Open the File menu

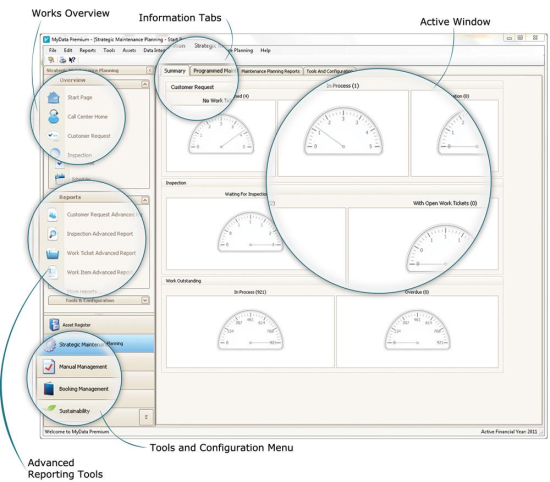pyautogui.click(x=53, y=50)
